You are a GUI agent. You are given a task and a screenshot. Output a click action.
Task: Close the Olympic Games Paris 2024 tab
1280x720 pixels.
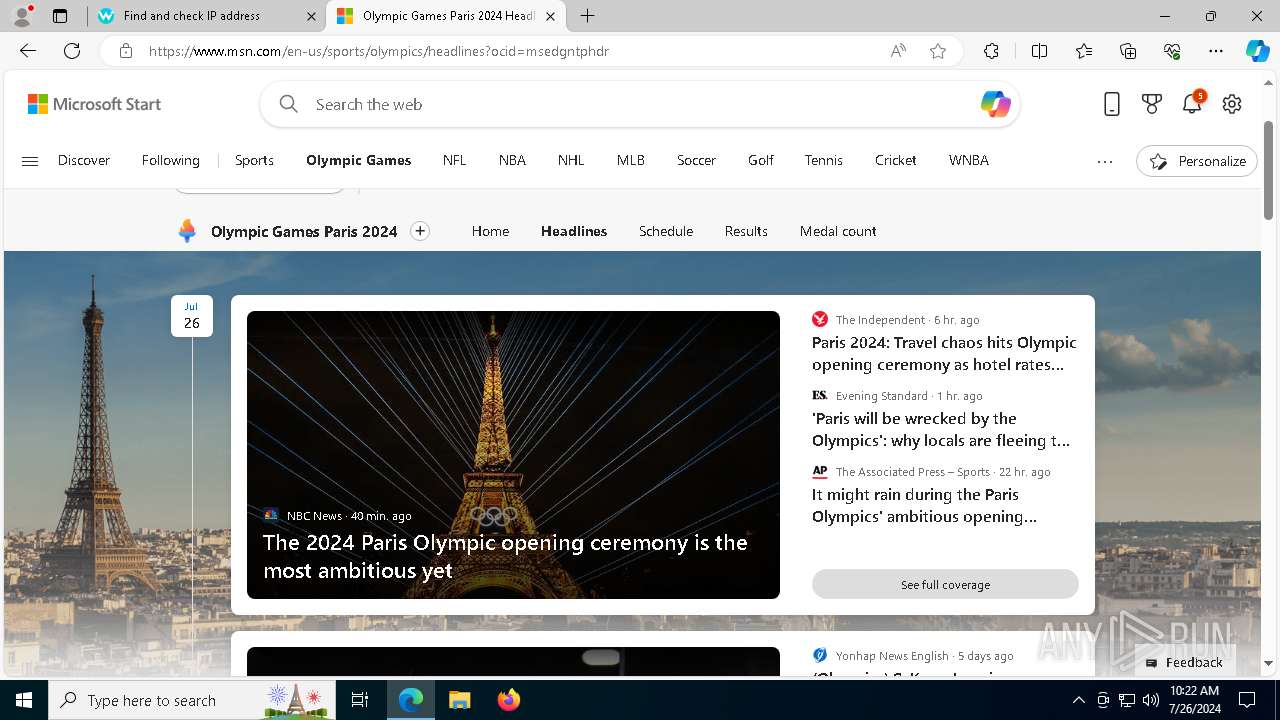[x=550, y=16]
